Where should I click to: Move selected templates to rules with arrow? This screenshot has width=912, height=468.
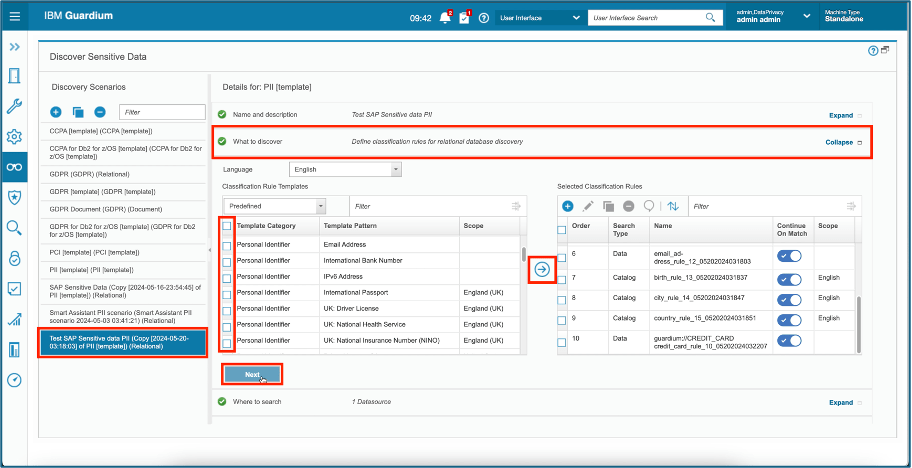[542, 270]
